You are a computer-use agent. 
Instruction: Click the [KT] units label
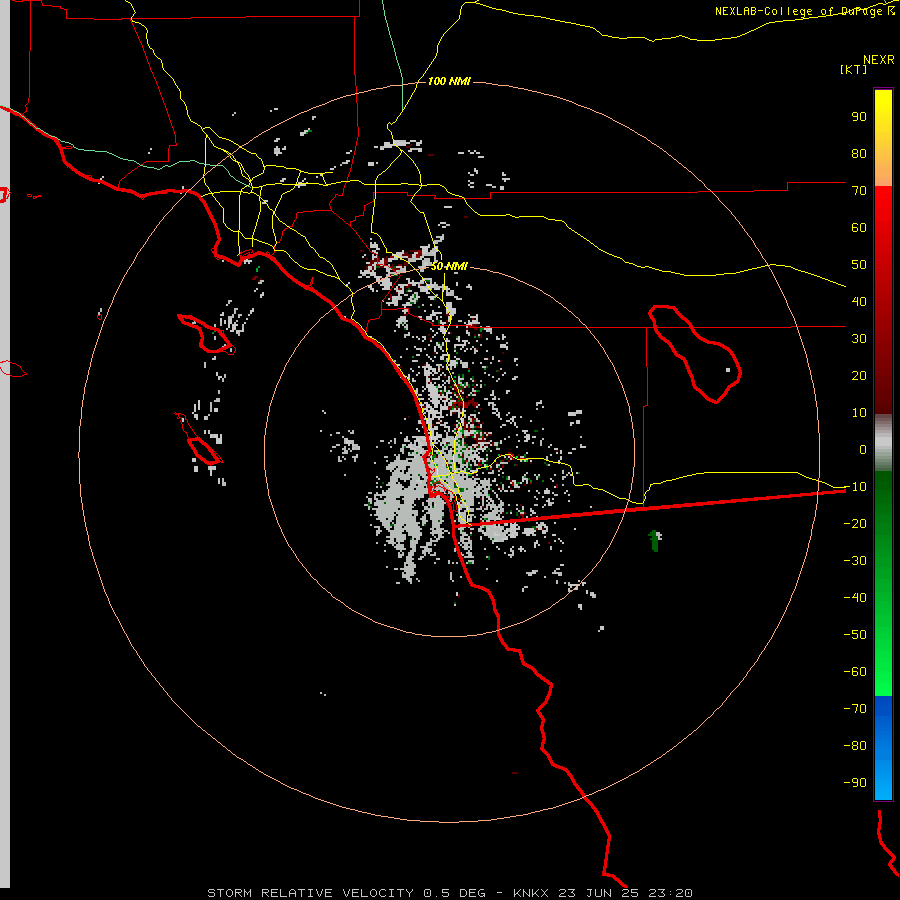pyautogui.click(x=853, y=69)
